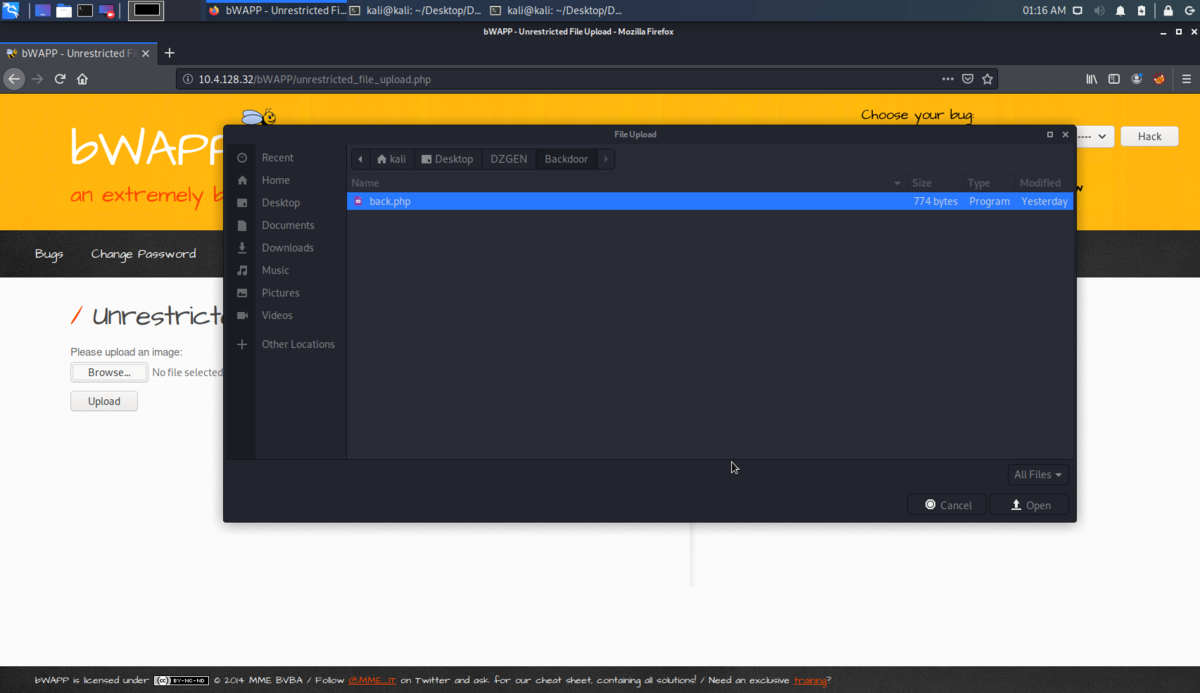Go to Firefox home page

click(82, 79)
